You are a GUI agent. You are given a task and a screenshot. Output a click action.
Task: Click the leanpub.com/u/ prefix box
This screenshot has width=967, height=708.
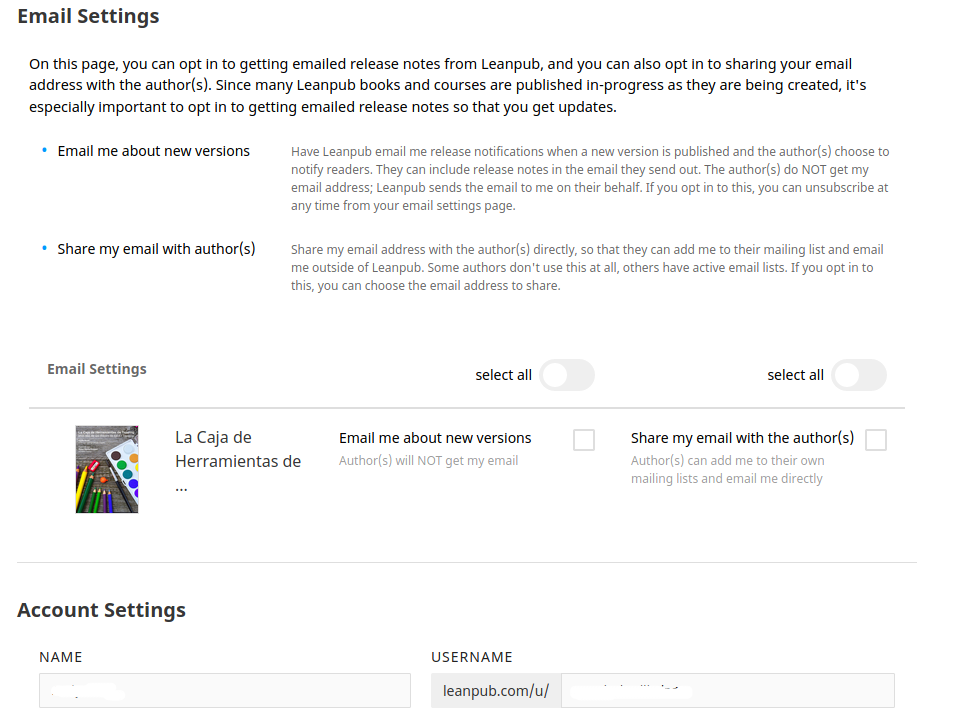496,691
